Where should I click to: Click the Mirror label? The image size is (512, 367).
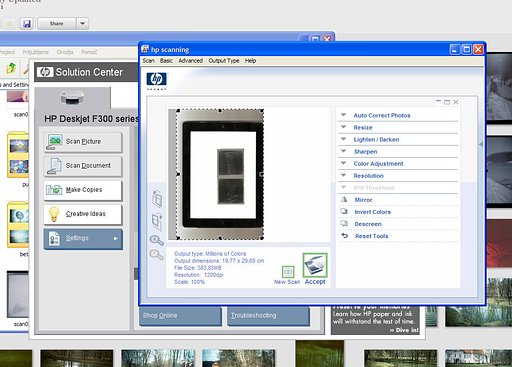[x=363, y=200]
